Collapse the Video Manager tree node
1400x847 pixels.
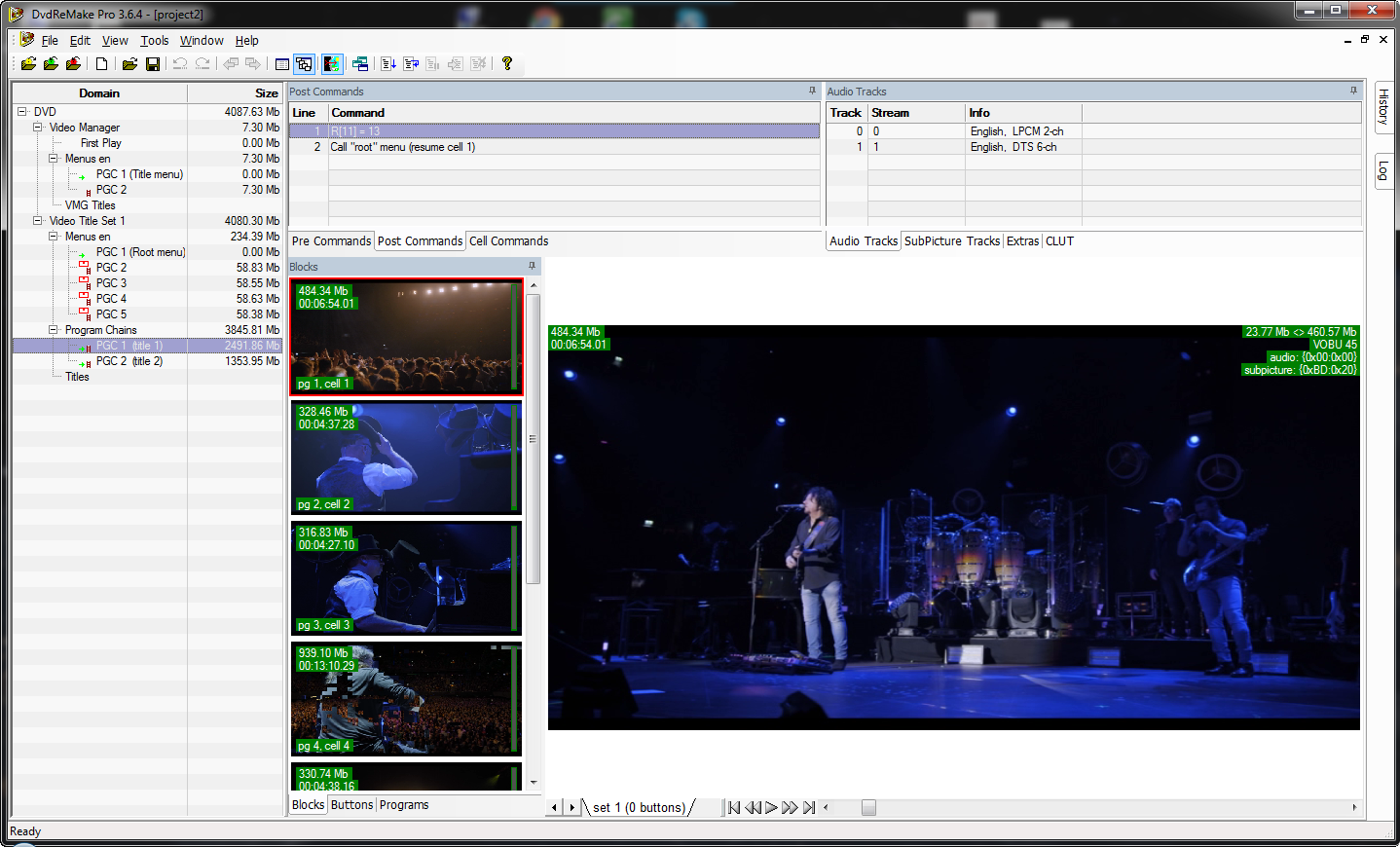(38, 128)
